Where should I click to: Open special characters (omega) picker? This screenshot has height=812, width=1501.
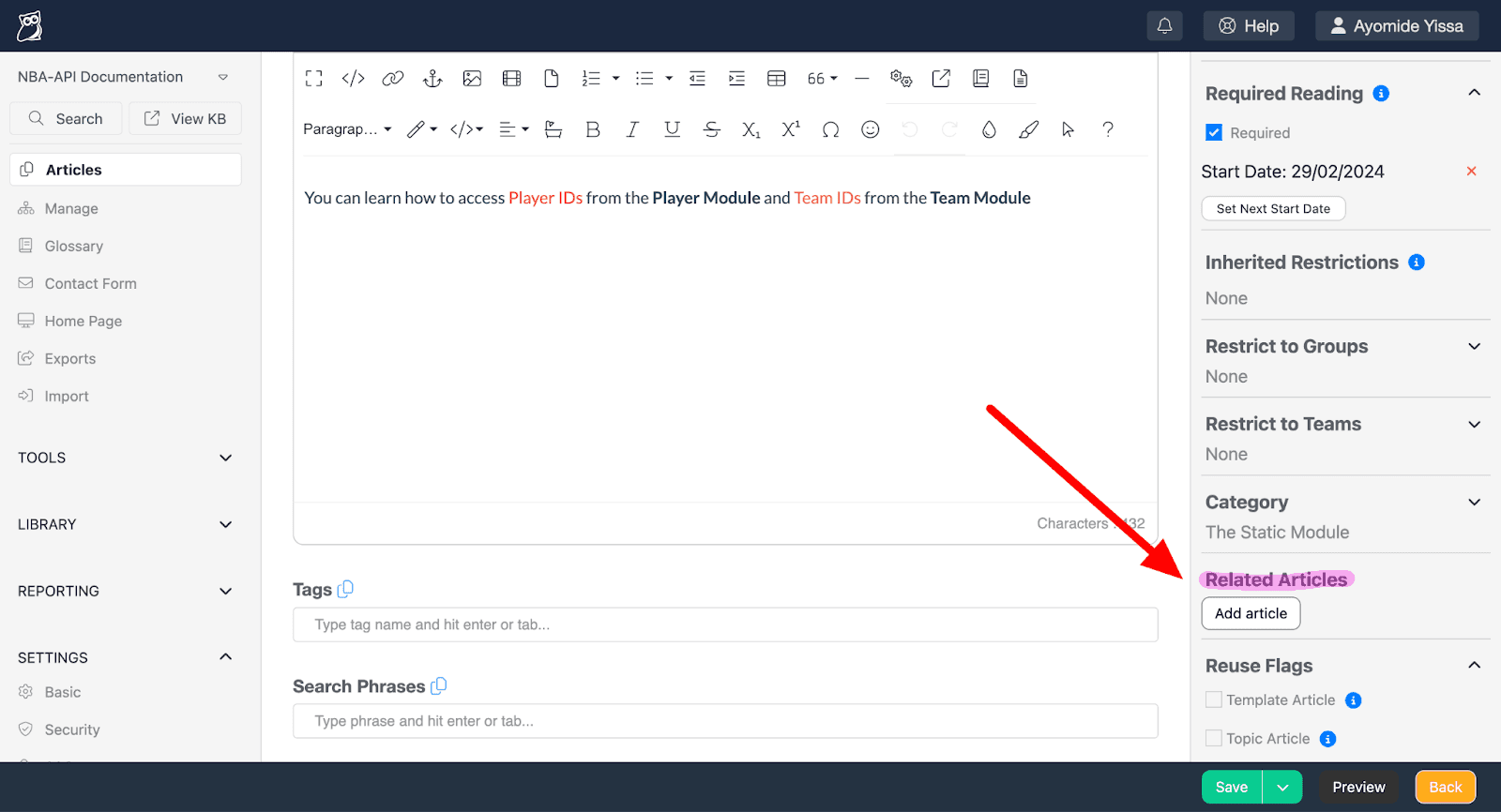click(830, 129)
